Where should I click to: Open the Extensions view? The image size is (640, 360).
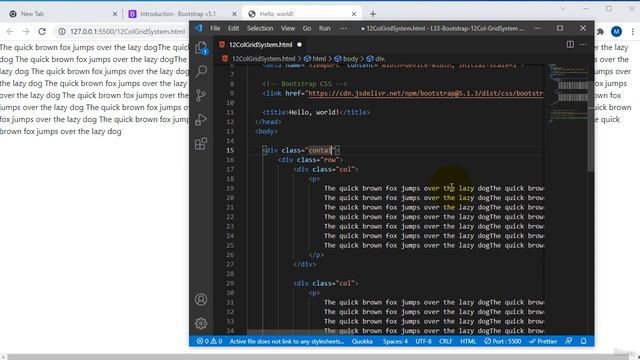(201, 144)
